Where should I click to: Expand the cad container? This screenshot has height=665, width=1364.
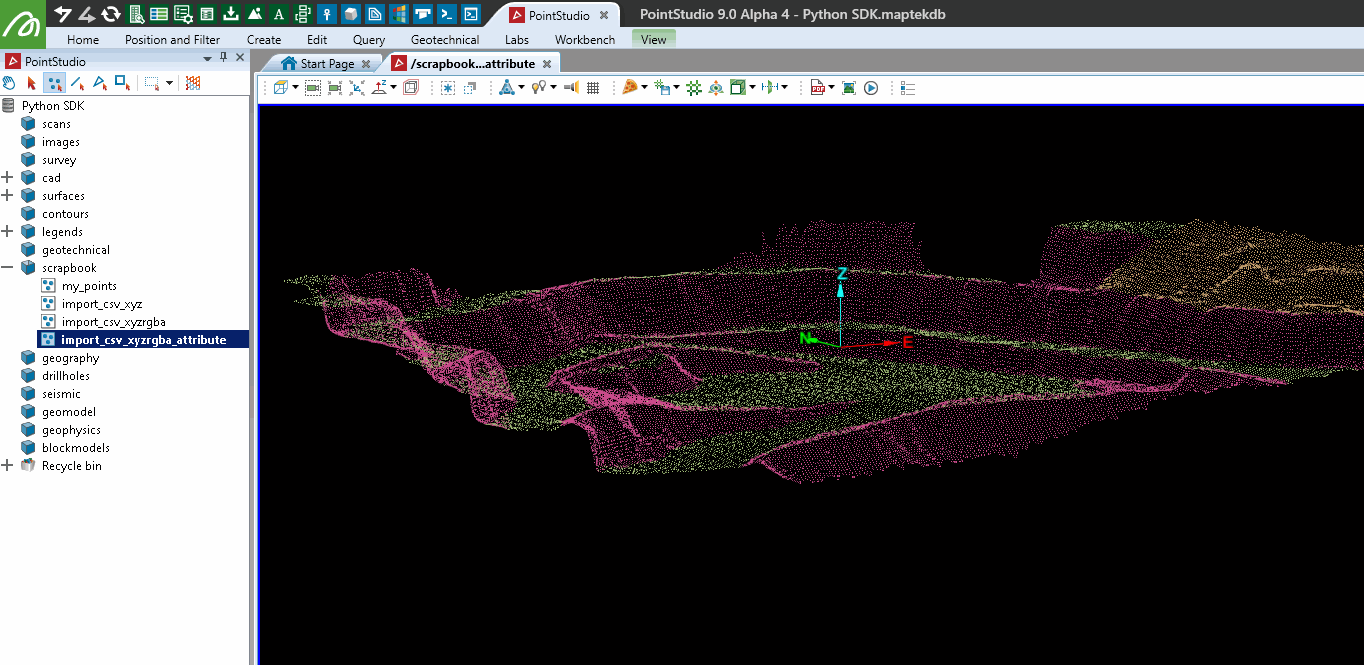coord(8,178)
